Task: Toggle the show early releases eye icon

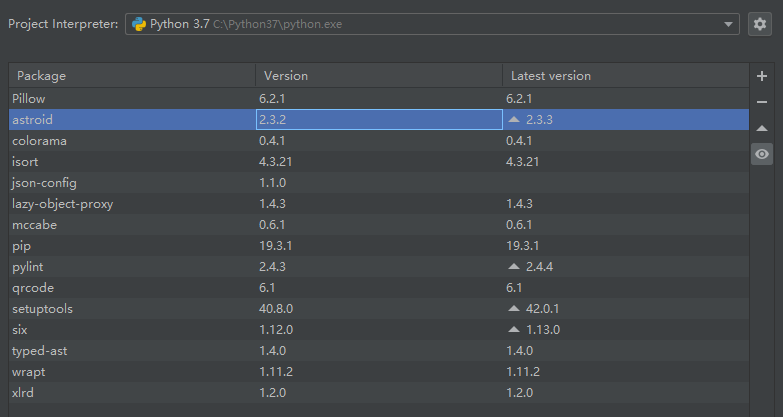Action: [762, 154]
